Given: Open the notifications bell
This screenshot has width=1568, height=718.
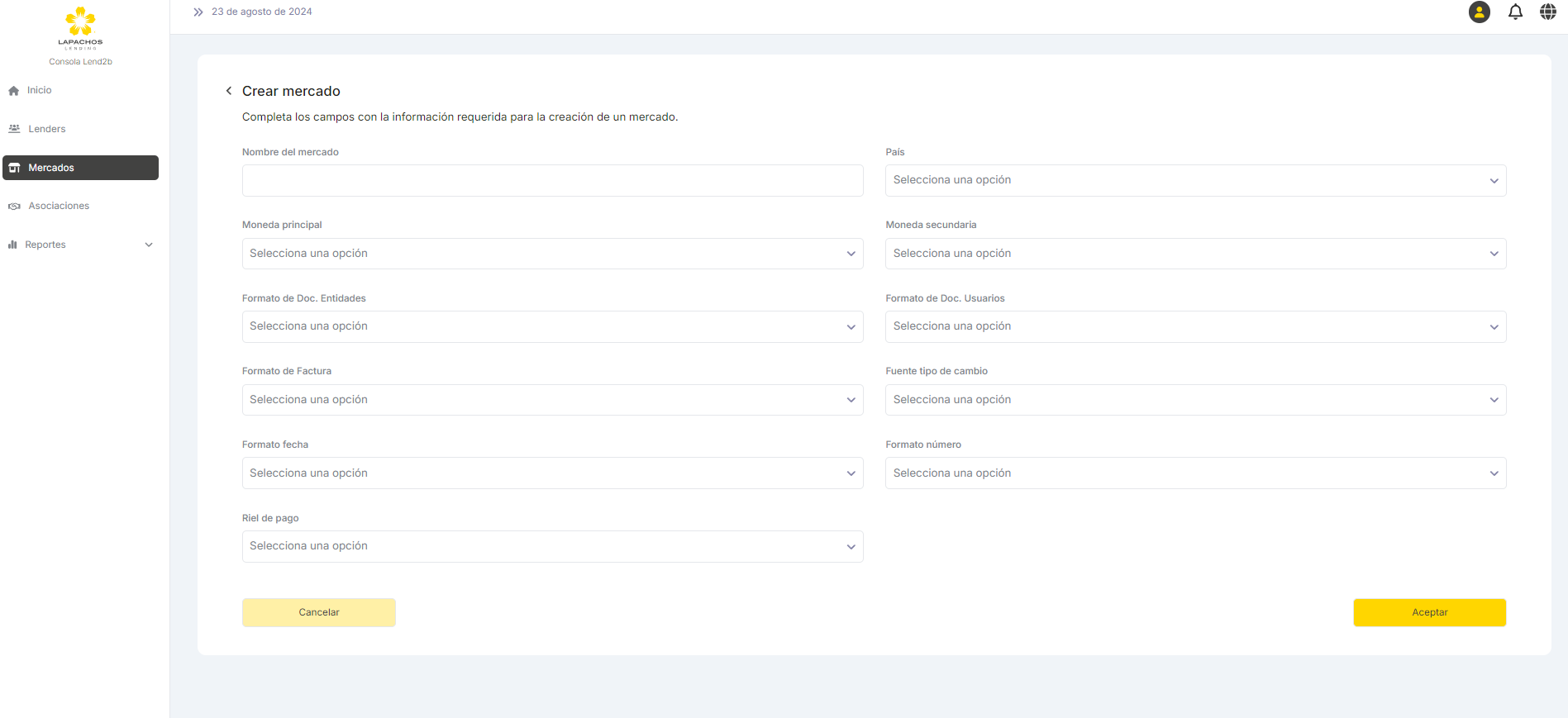Looking at the screenshot, I should 1515,12.
